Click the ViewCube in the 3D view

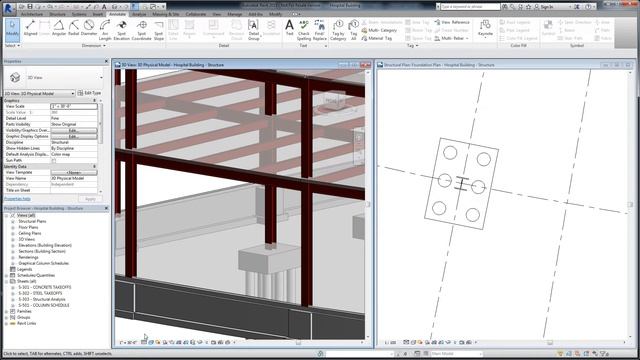tap(335, 102)
